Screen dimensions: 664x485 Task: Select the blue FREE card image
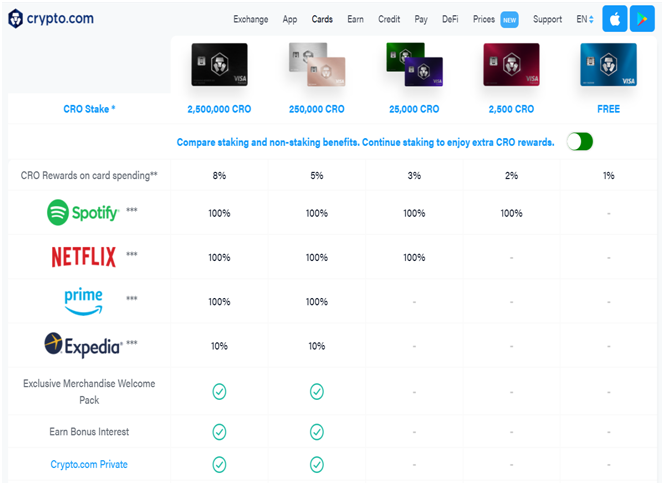pos(609,64)
